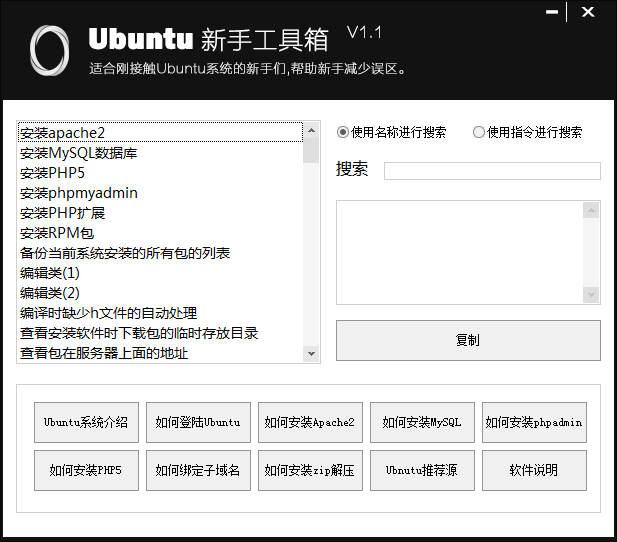This screenshot has height=542, width=617.
Task: Click list scrollbar up arrow
Action: click(311, 130)
